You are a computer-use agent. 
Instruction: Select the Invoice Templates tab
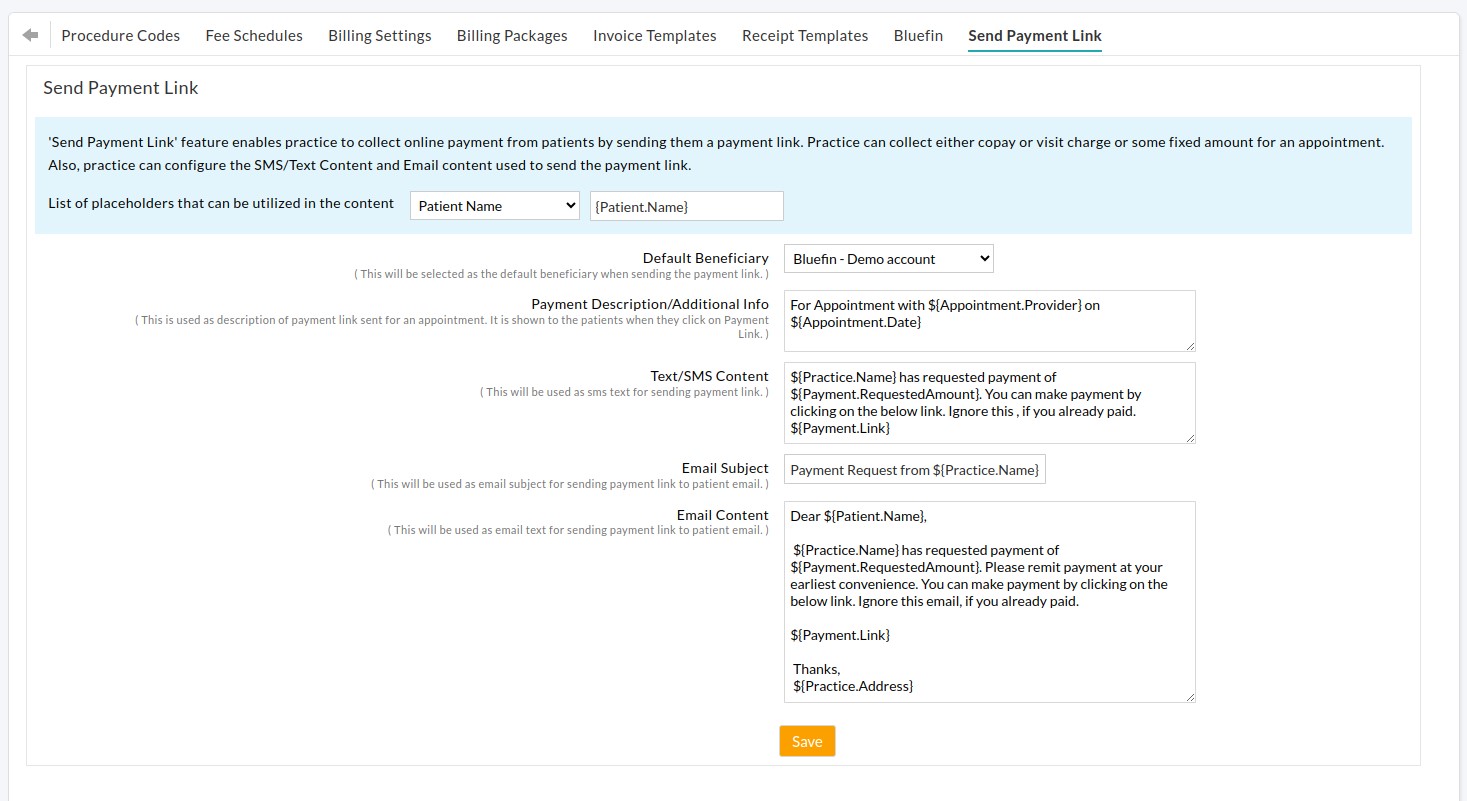point(654,36)
